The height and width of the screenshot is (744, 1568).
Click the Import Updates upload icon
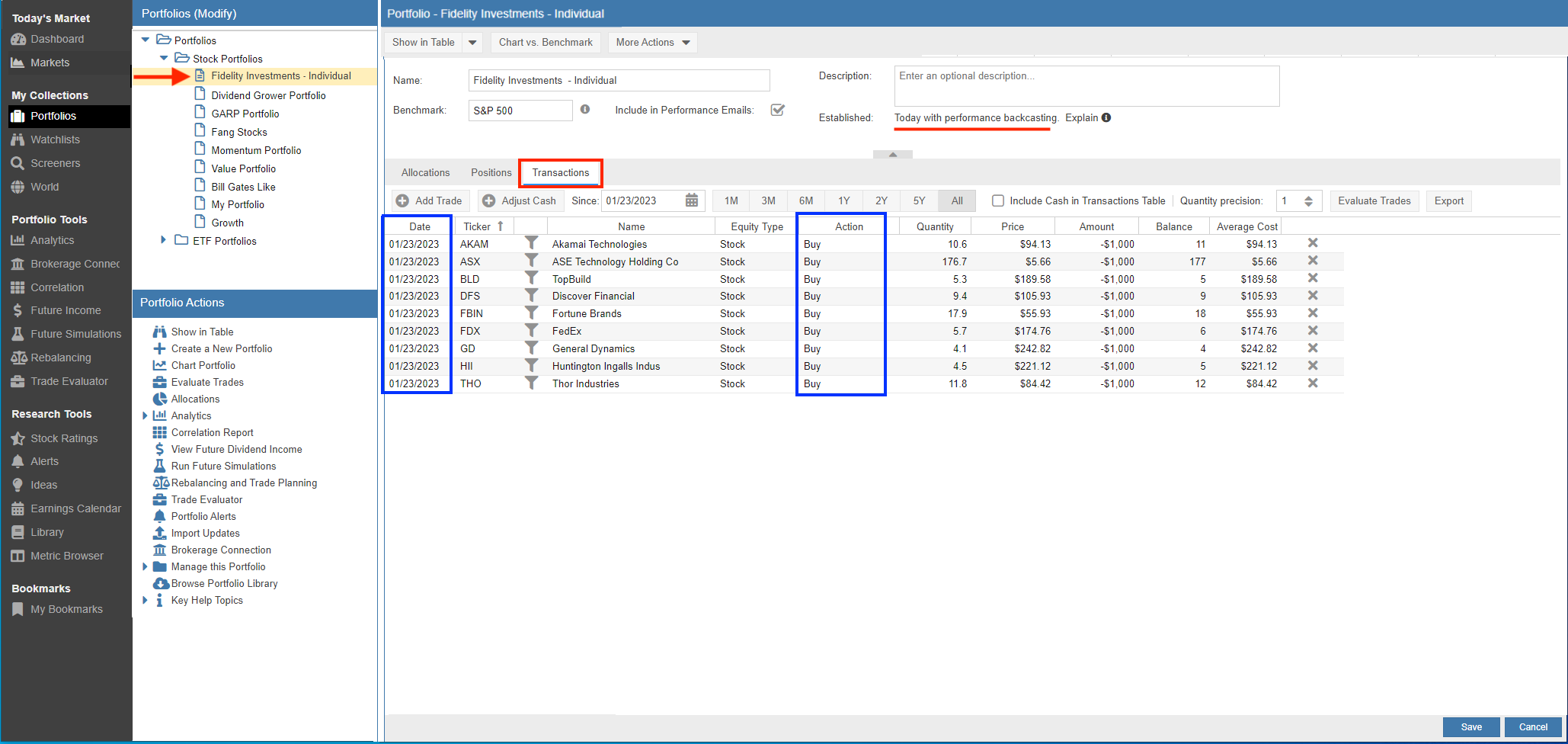tap(160, 533)
